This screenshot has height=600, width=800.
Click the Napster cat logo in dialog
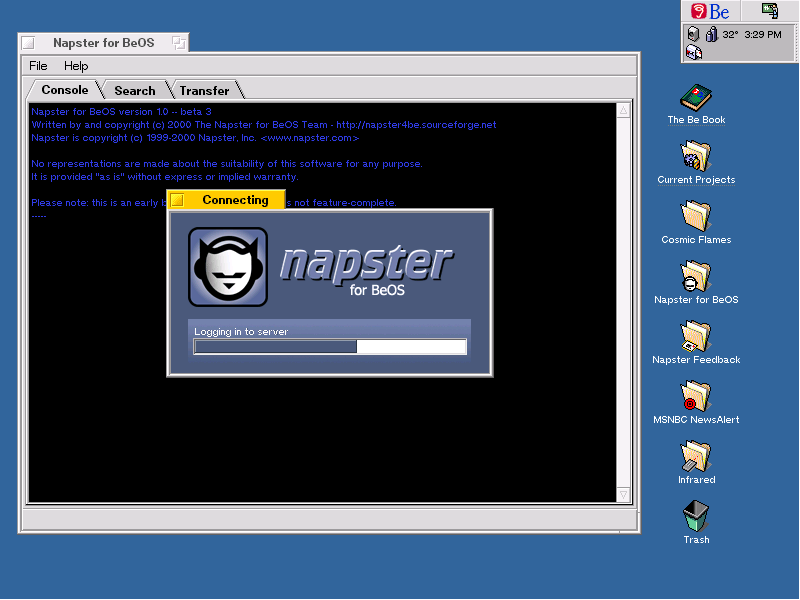tap(228, 267)
